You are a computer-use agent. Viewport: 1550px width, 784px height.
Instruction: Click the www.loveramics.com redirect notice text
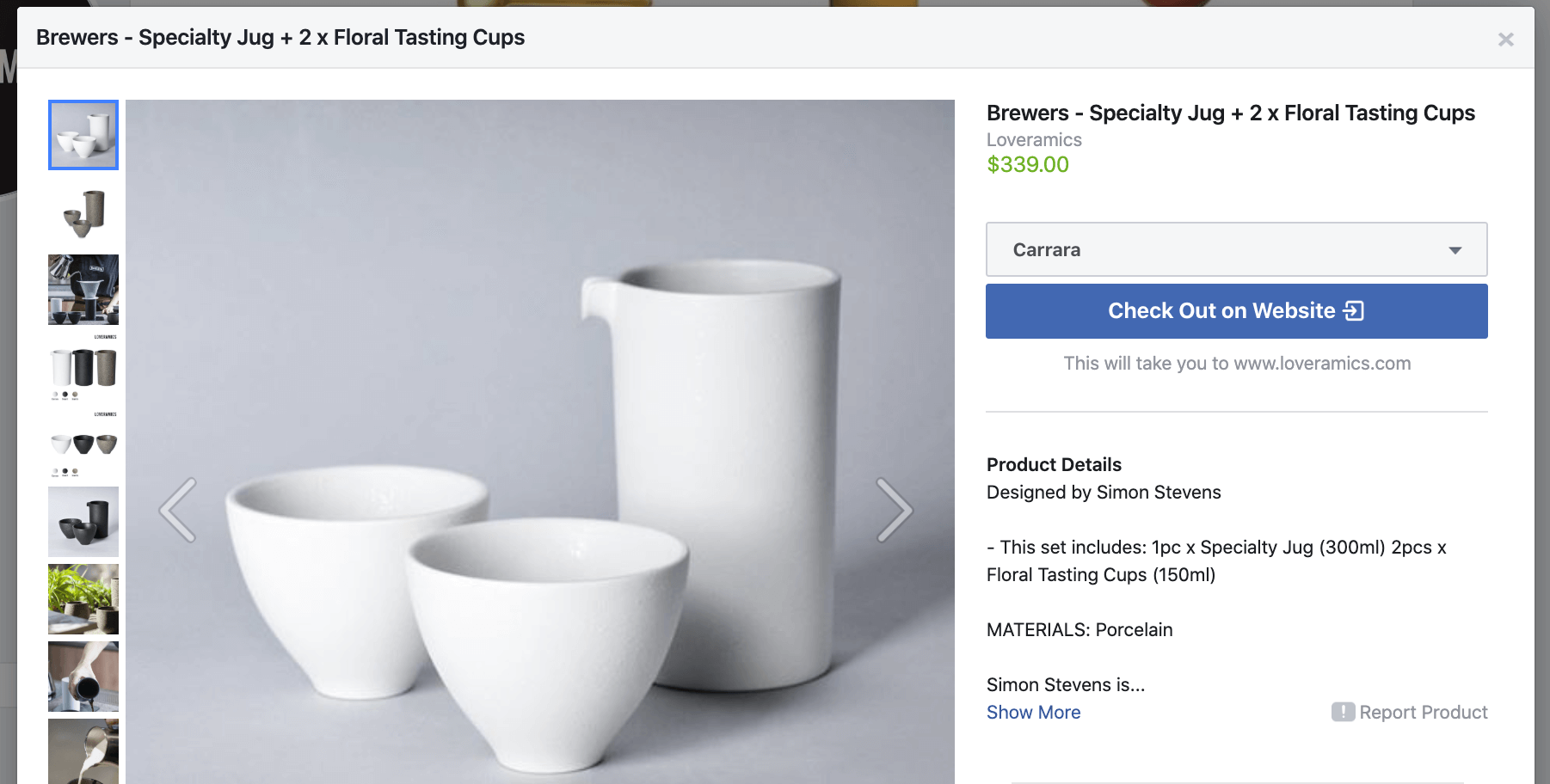click(x=1236, y=363)
